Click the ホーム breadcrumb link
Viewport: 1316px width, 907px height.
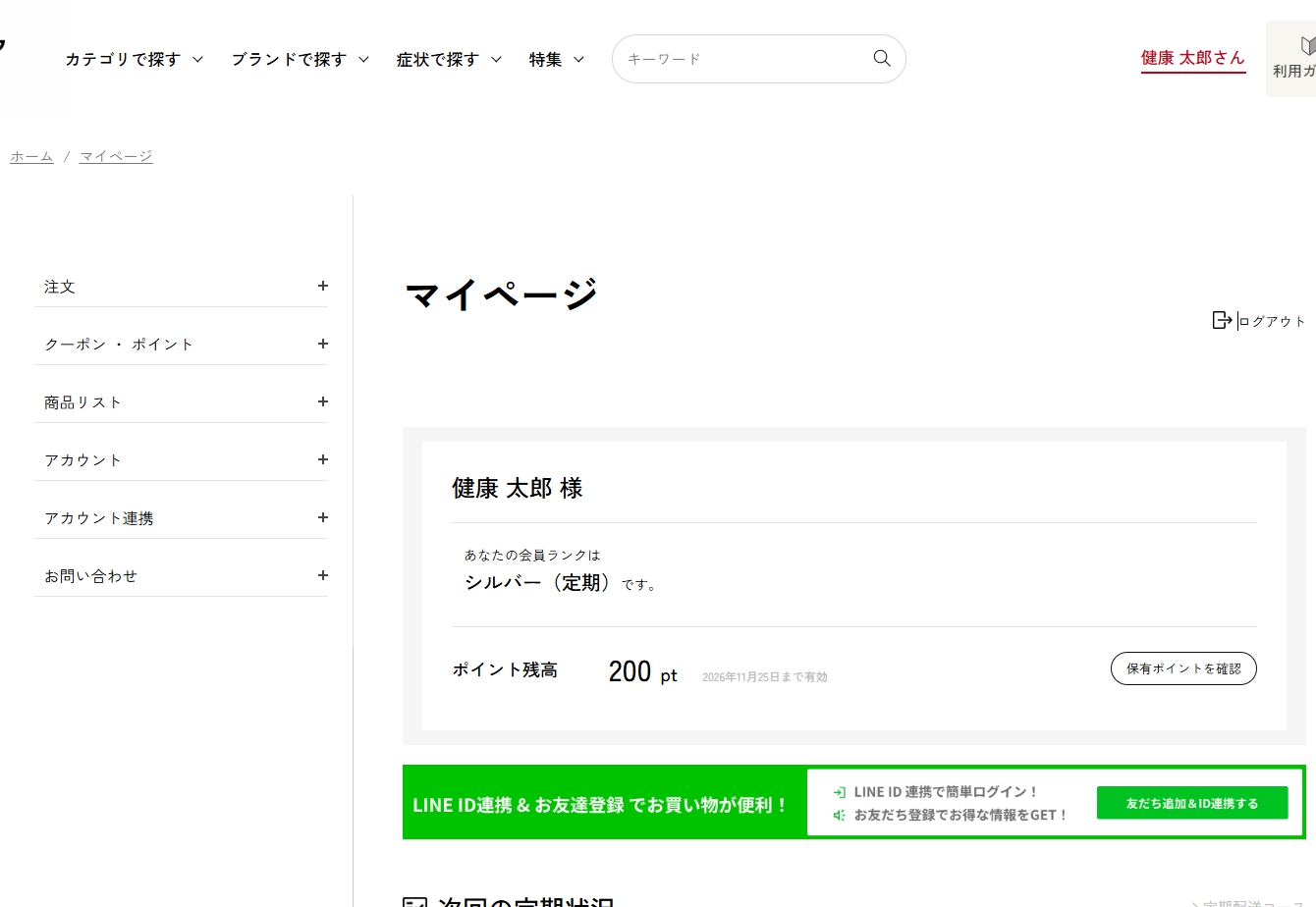(x=31, y=155)
